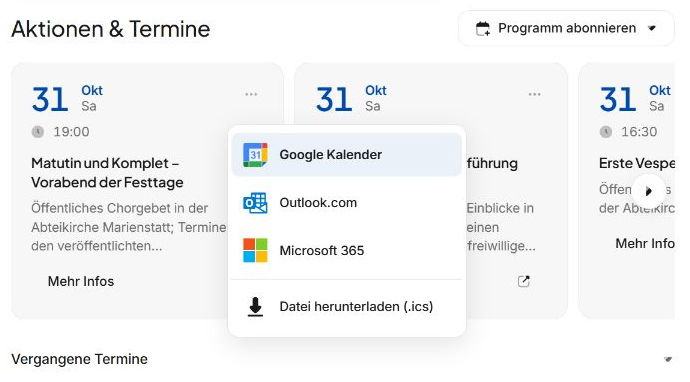Select Datei herunterladen (.ics)
This screenshot has width=690, height=382.
pyautogui.click(x=346, y=306)
